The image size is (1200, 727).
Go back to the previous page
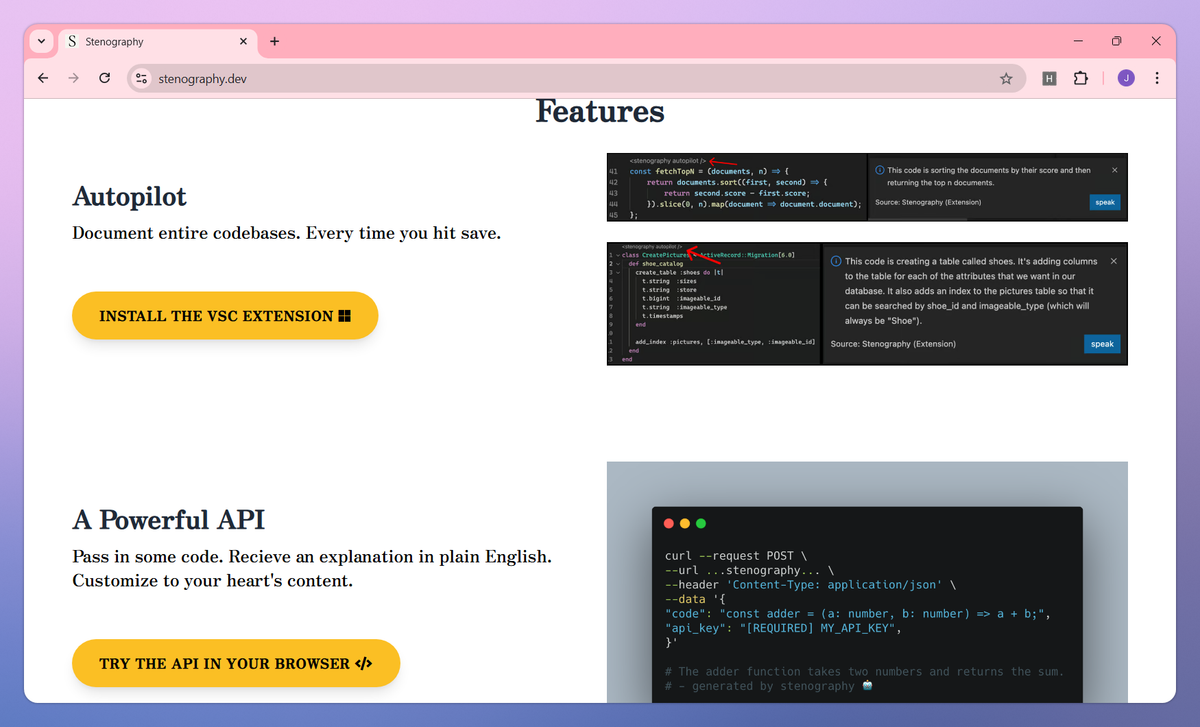[x=42, y=78]
